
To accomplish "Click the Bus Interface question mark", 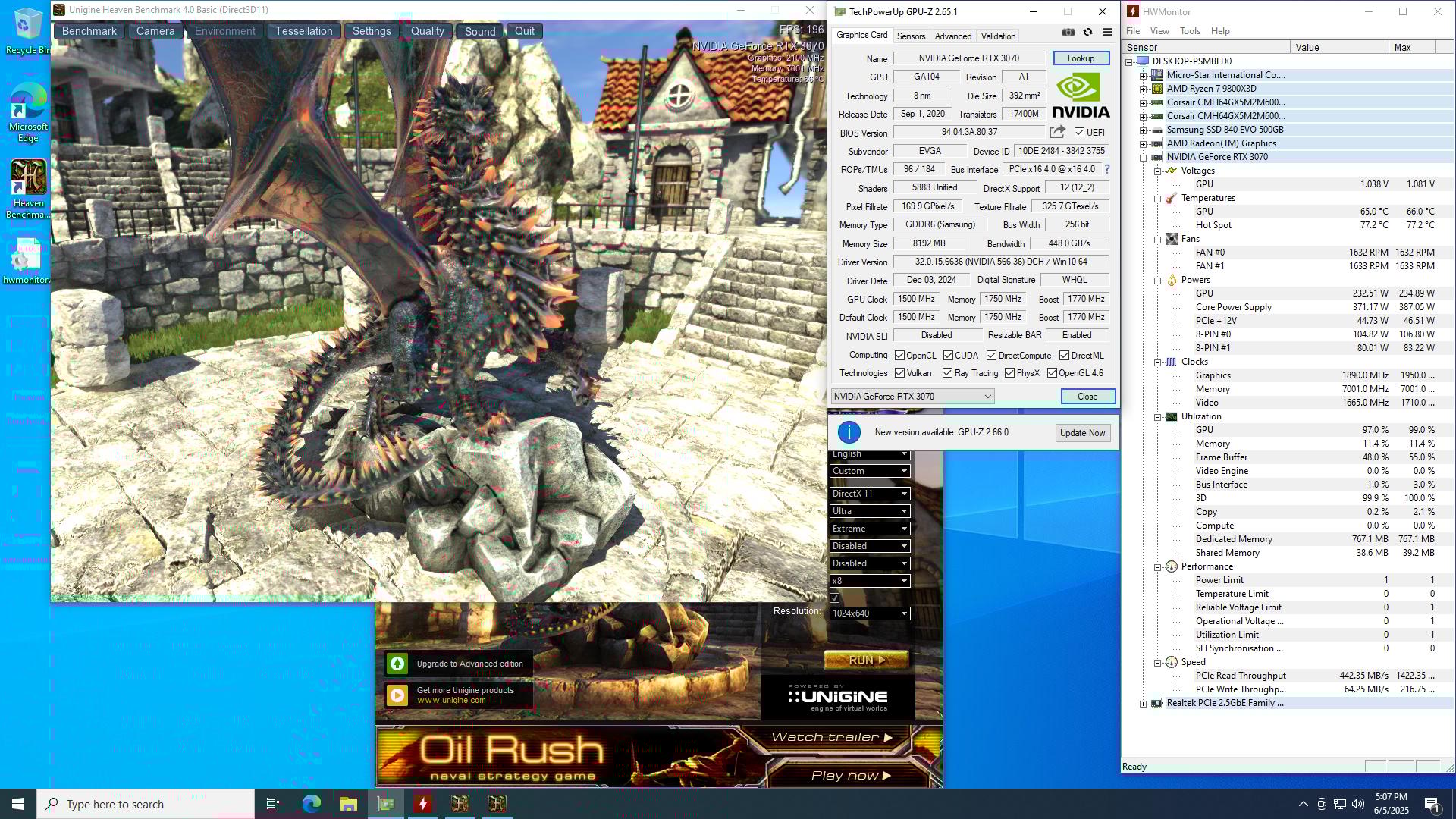I will click(x=1106, y=169).
